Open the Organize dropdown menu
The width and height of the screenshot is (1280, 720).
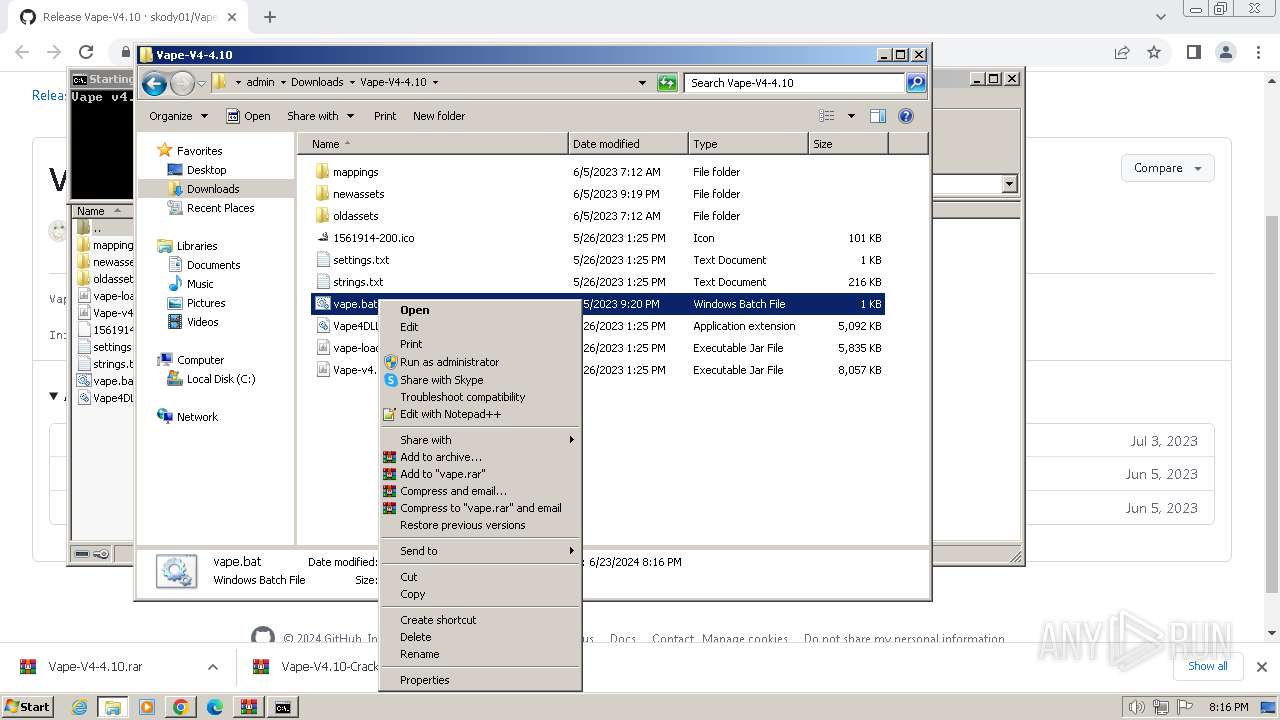(x=178, y=116)
